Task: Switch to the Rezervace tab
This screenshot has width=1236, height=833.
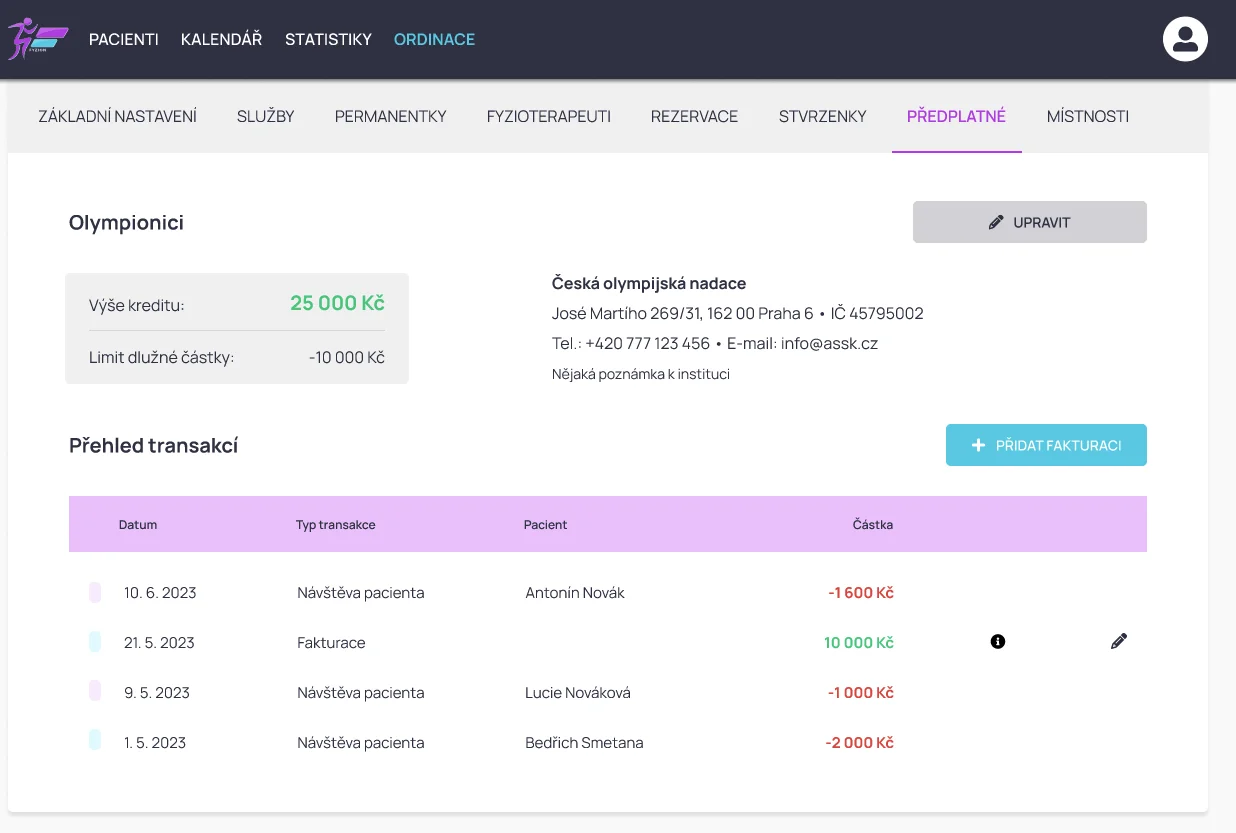Action: coord(694,117)
